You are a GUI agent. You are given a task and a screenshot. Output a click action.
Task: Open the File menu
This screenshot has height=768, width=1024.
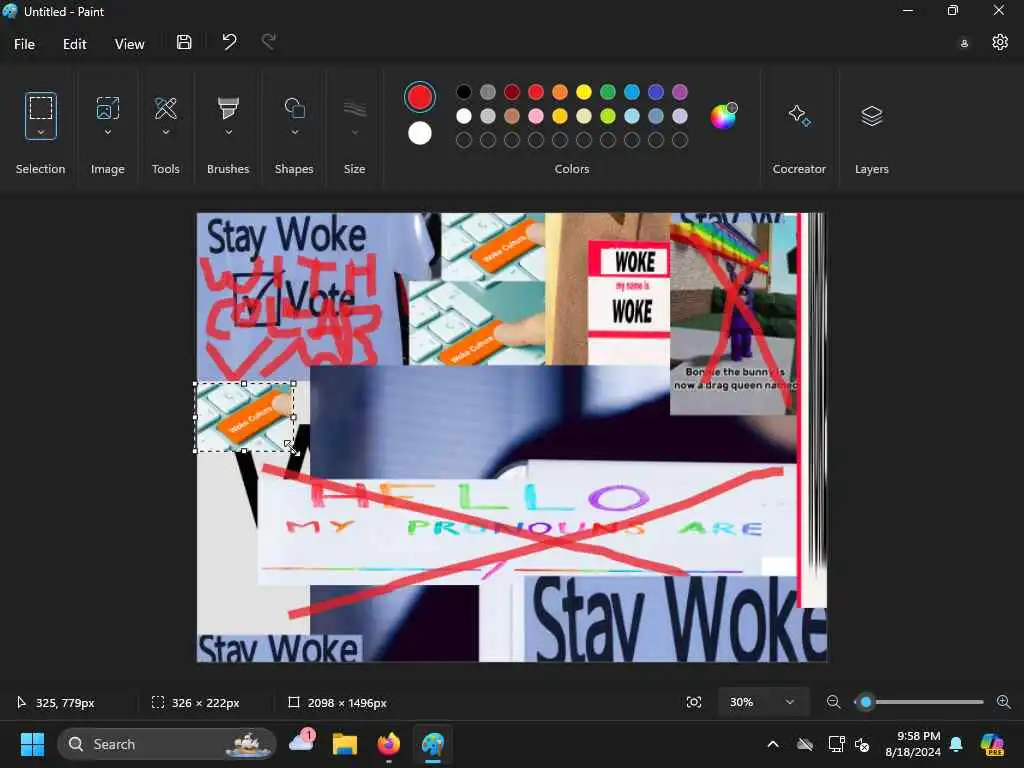[24, 44]
